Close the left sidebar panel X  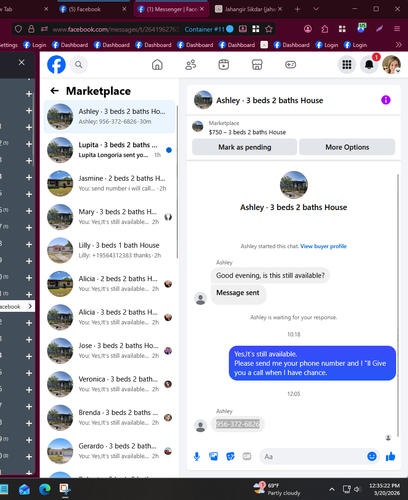pos(22,62)
